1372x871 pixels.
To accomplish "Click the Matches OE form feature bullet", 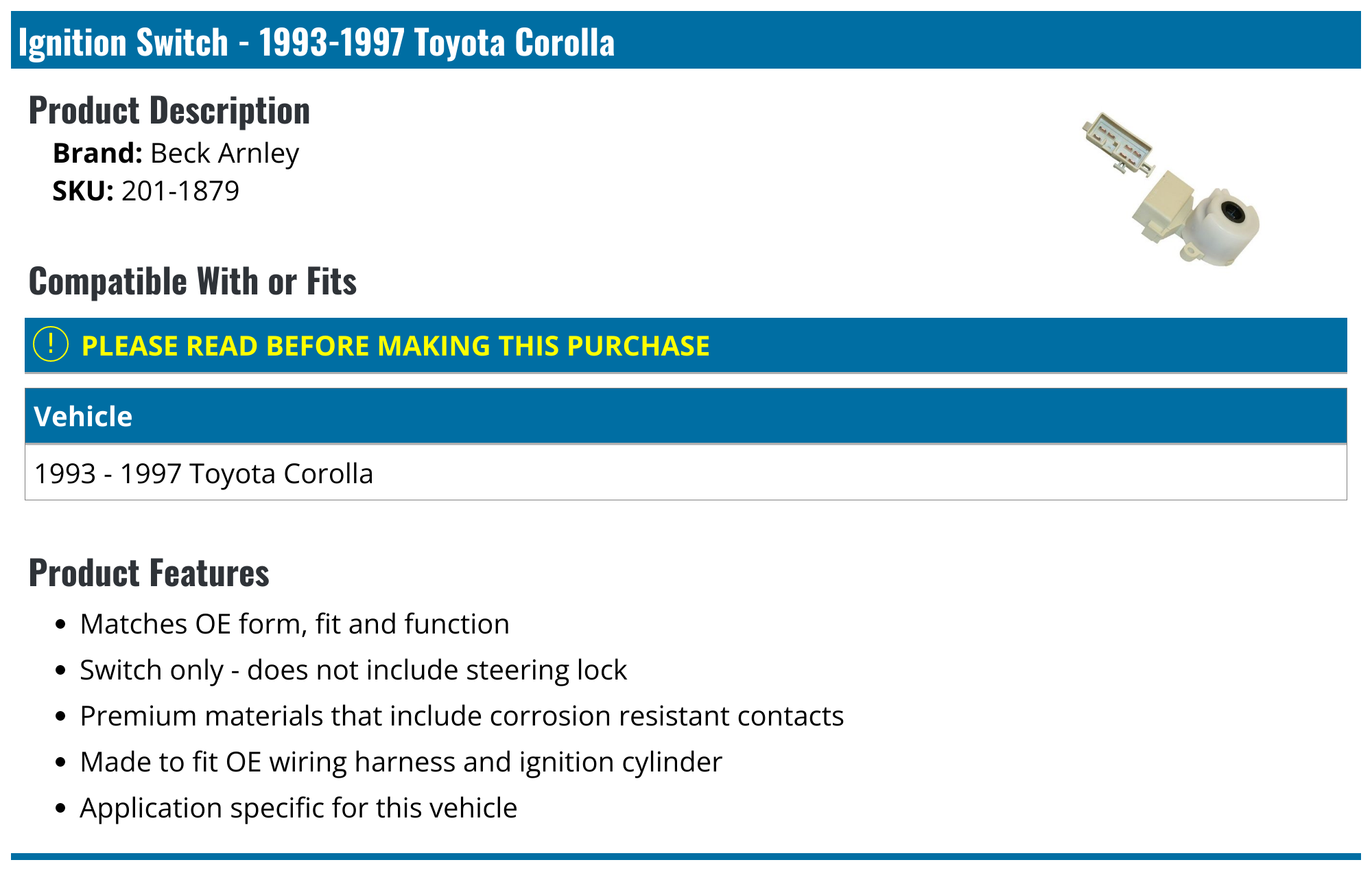I will 294,624.
